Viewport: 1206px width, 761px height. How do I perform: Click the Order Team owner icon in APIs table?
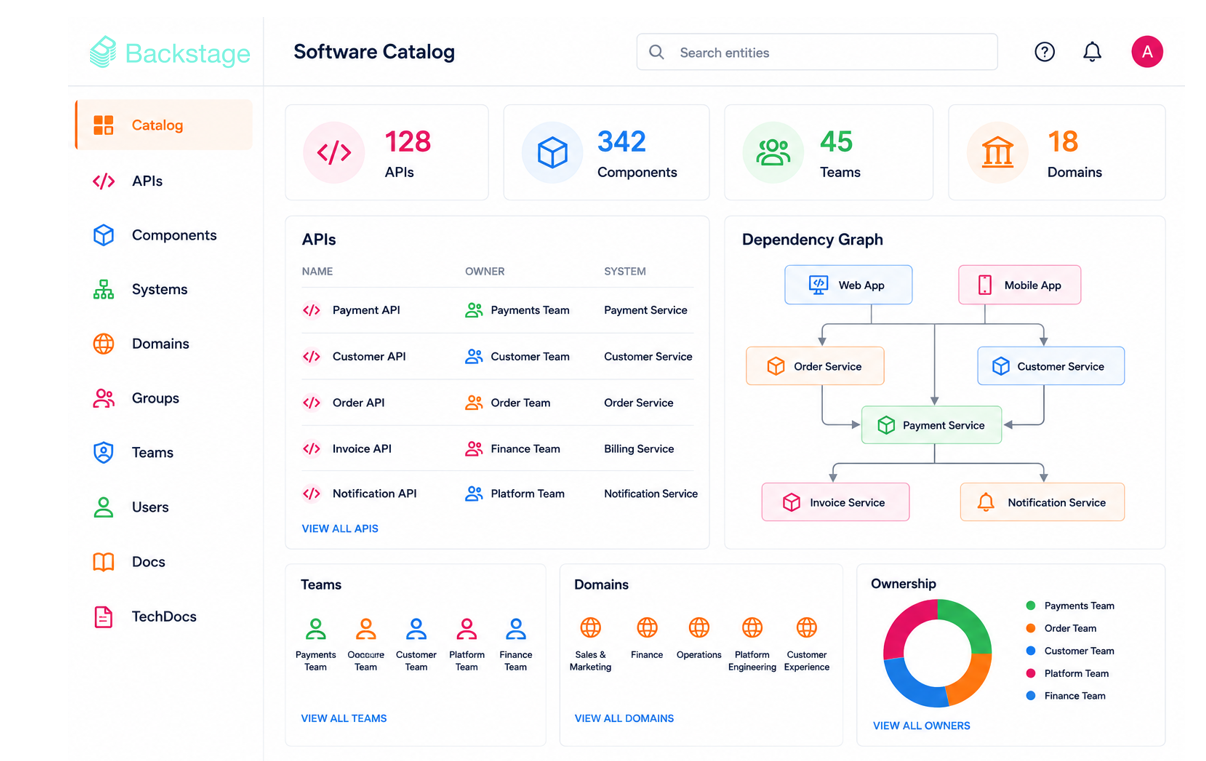(x=474, y=403)
